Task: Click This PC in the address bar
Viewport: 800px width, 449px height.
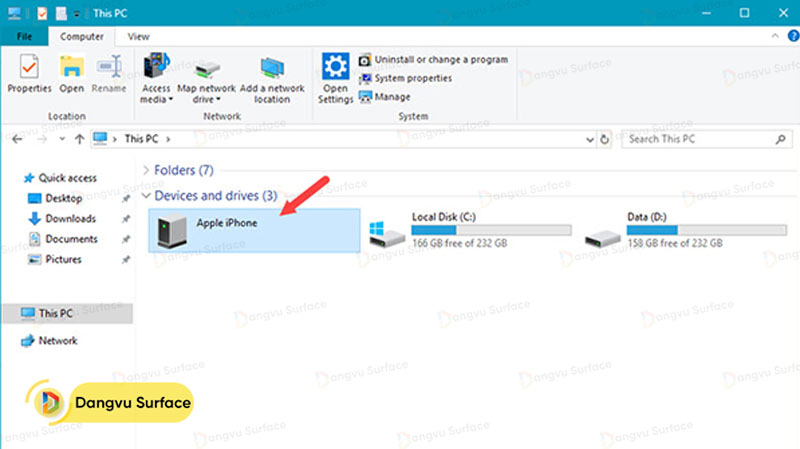Action: pyautogui.click(x=141, y=139)
